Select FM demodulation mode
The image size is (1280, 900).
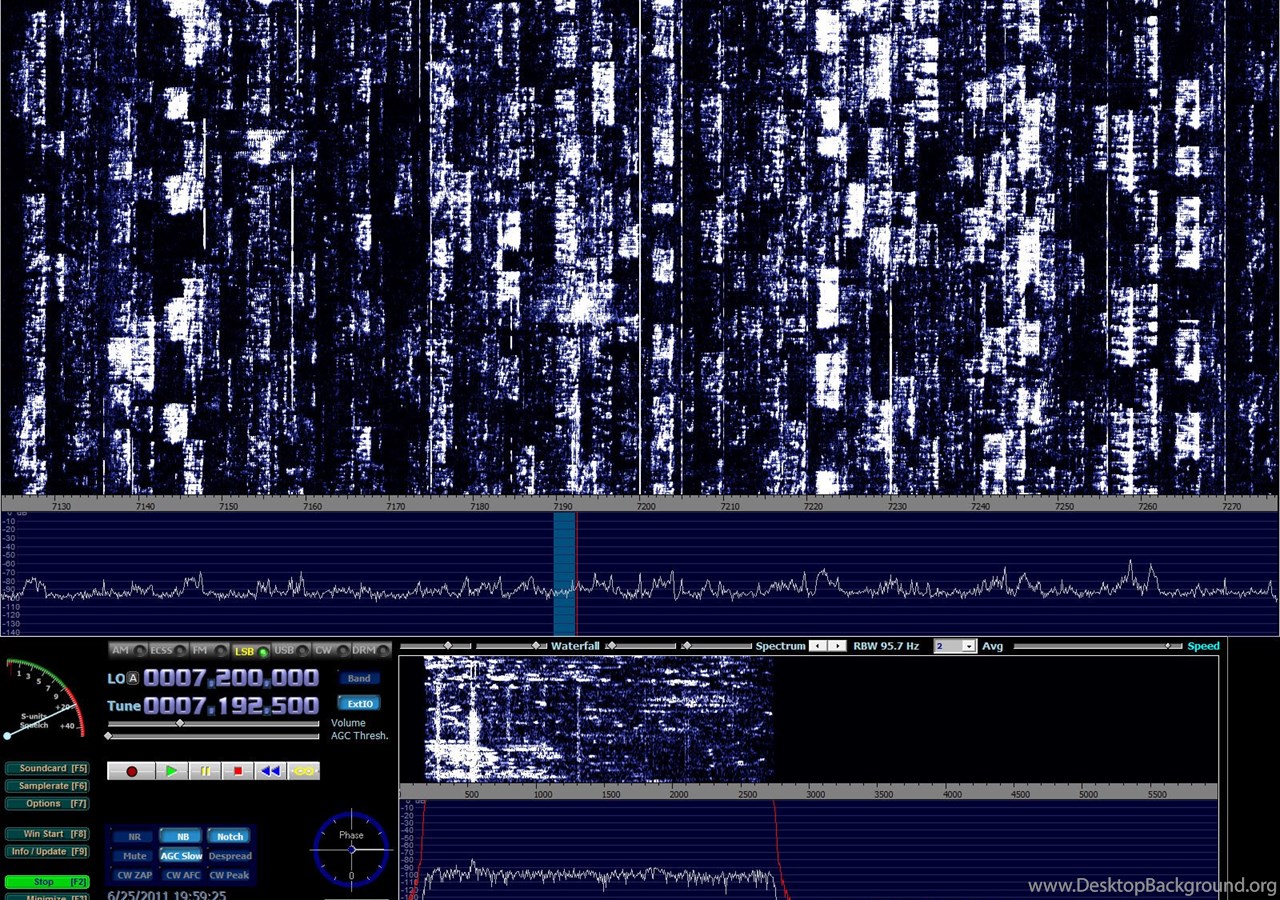point(208,650)
